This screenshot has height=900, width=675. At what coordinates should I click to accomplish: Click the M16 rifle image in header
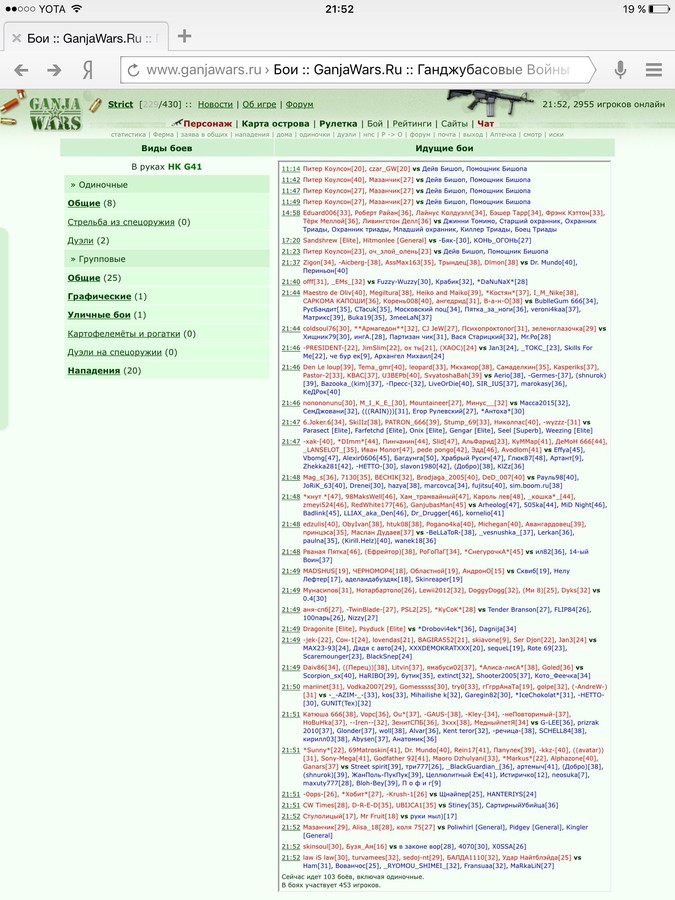tap(492, 102)
